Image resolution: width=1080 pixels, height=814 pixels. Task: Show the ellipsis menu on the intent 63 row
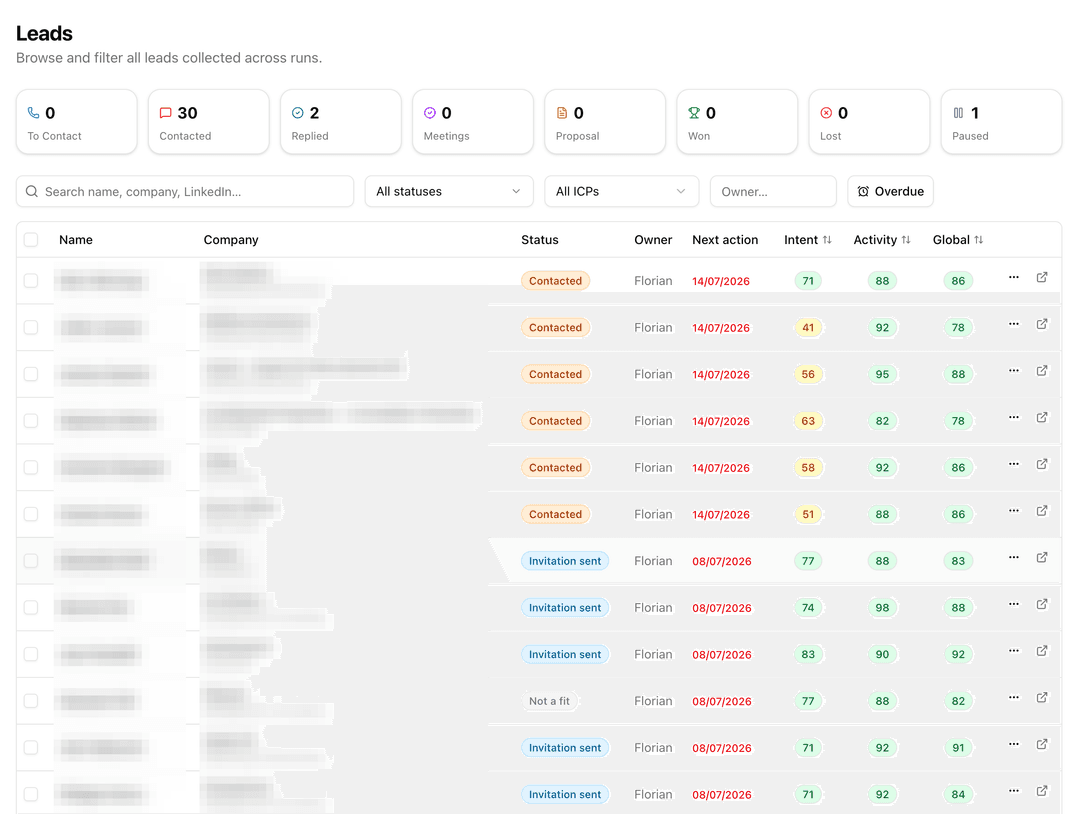click(x=1013, y=417)
